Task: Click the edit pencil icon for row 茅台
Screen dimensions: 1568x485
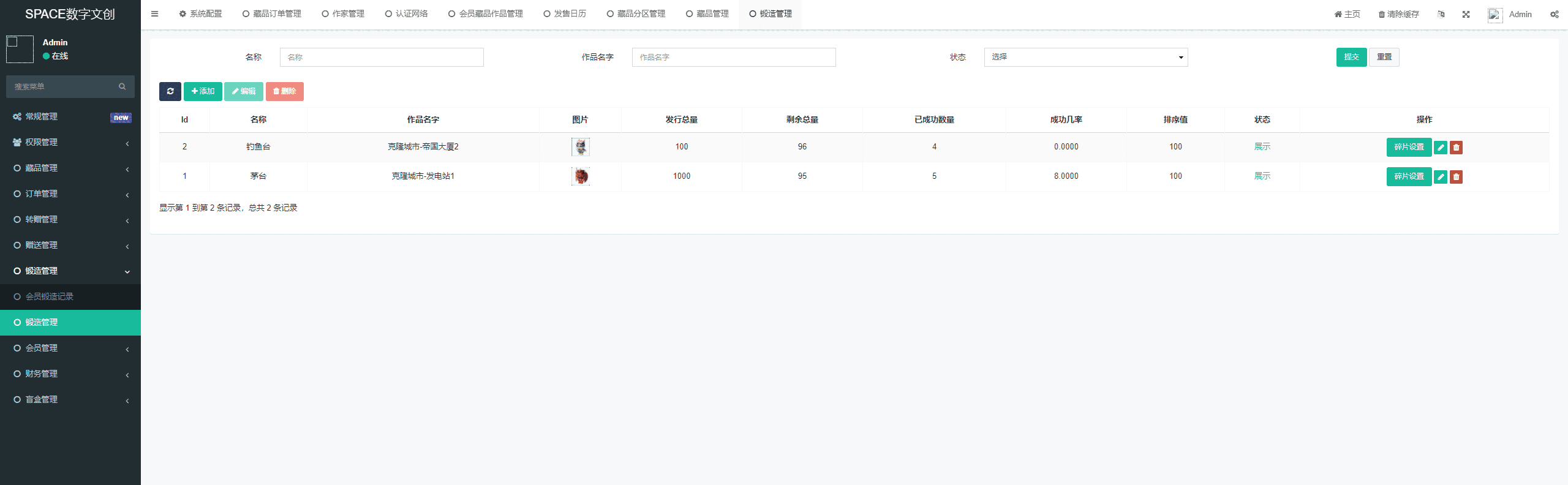Action: 1441,176
